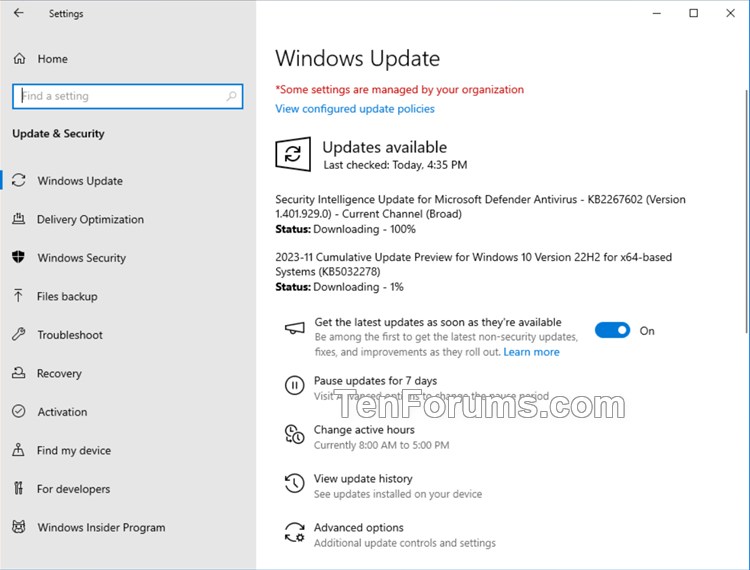Close the Settings window
750x570 pixels.
click(730, 13)
